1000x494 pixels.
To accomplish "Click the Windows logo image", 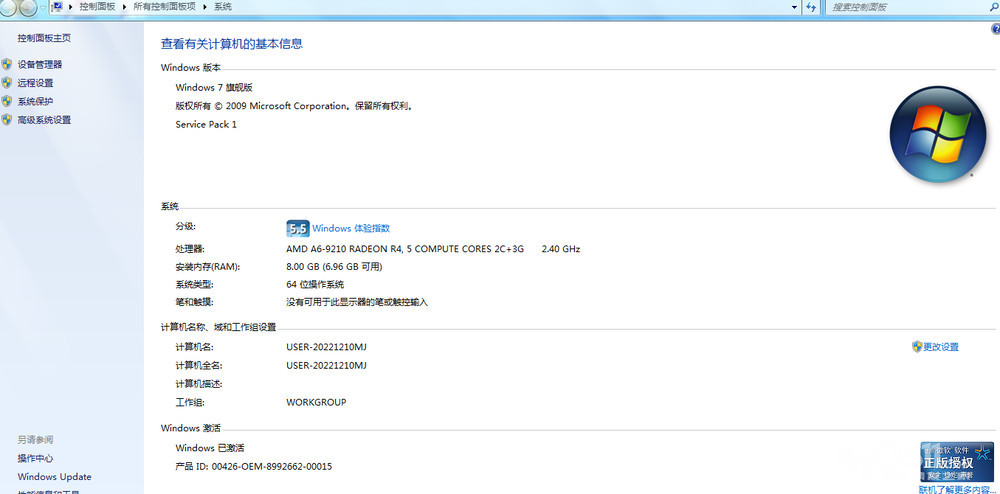I will pos(938,135).
